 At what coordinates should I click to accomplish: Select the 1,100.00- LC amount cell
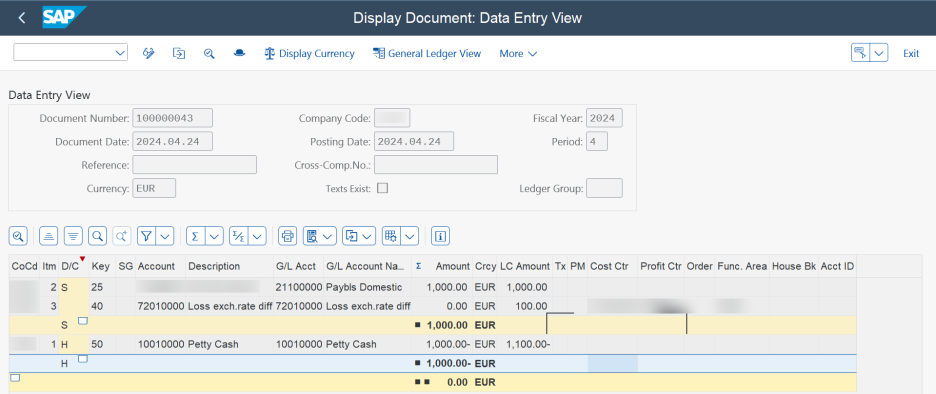(525, 344)
